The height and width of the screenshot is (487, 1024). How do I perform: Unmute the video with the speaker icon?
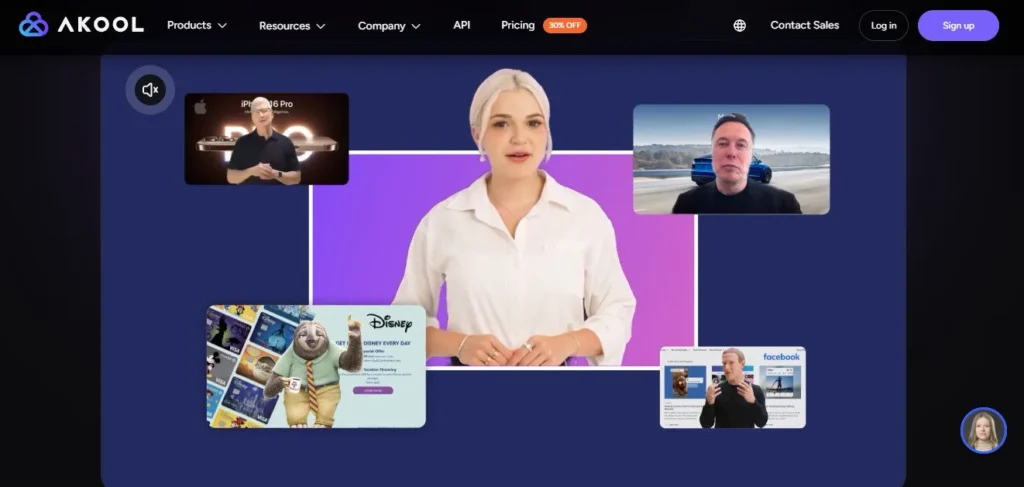[150, 90]
